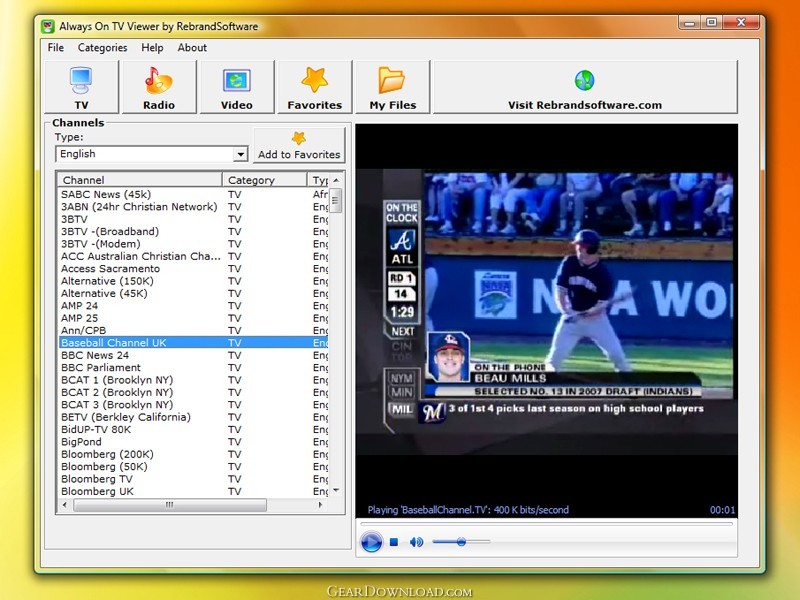Click the vertical scrollbar thumb
Image resolution: width=800 pixels, height=600 pixels.
335,200
